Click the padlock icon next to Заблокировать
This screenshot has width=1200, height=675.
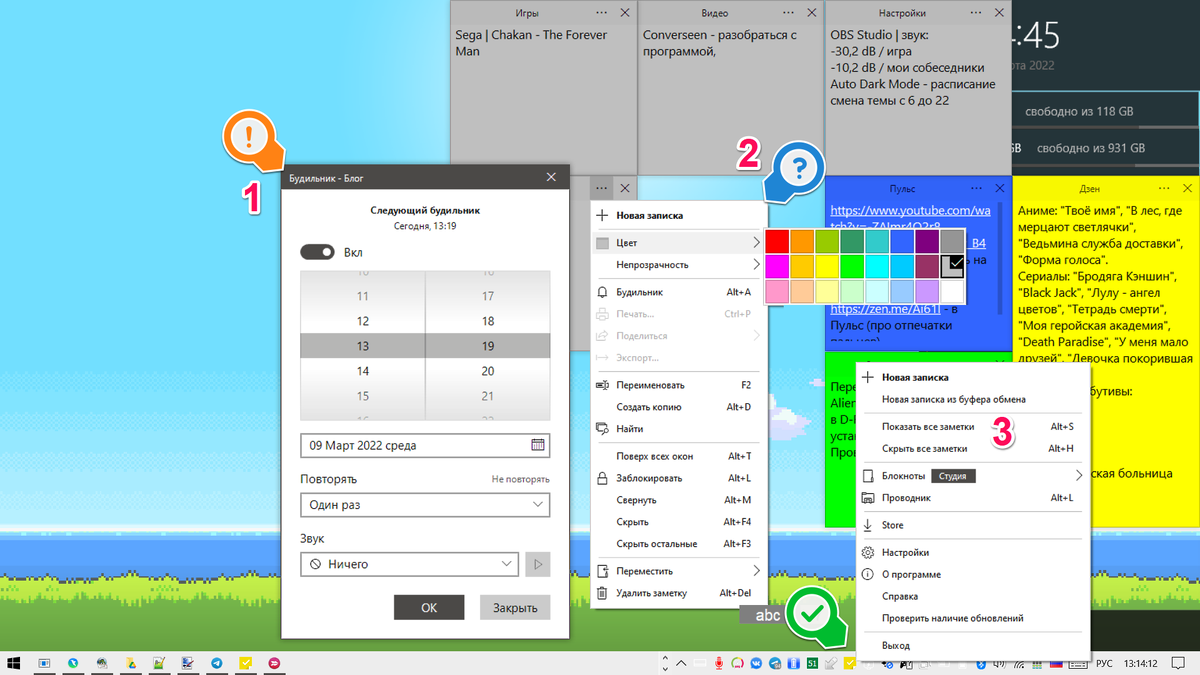tap(602, 478)
